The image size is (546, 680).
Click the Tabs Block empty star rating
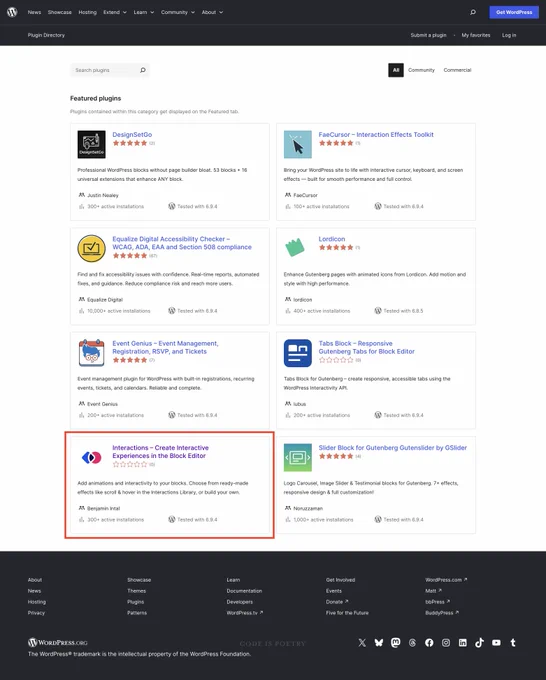pos(336,360)
